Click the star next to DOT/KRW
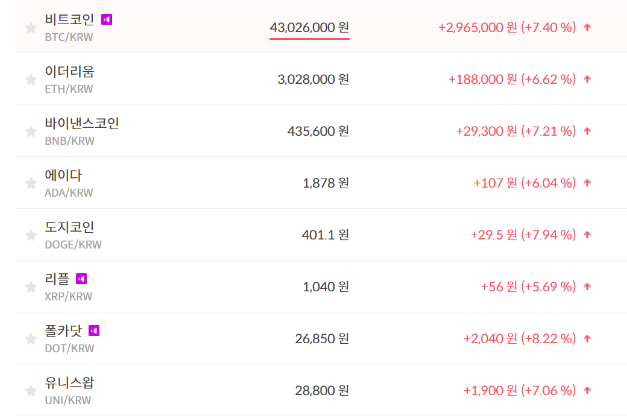 [x=30, y=339]
